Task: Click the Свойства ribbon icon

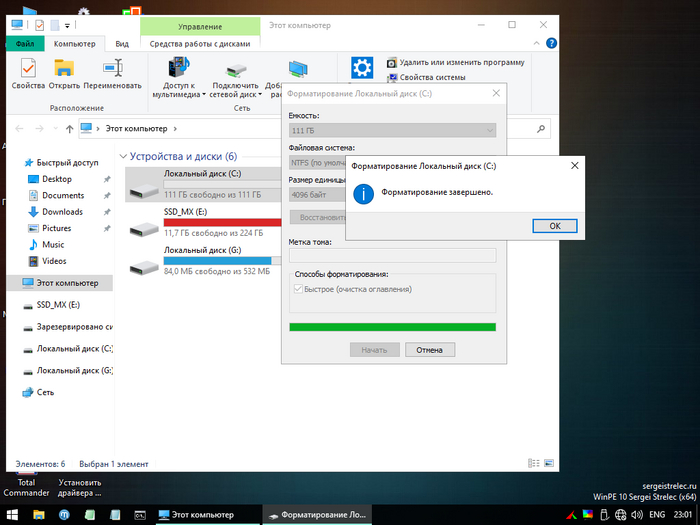Action: coord(28,74)
